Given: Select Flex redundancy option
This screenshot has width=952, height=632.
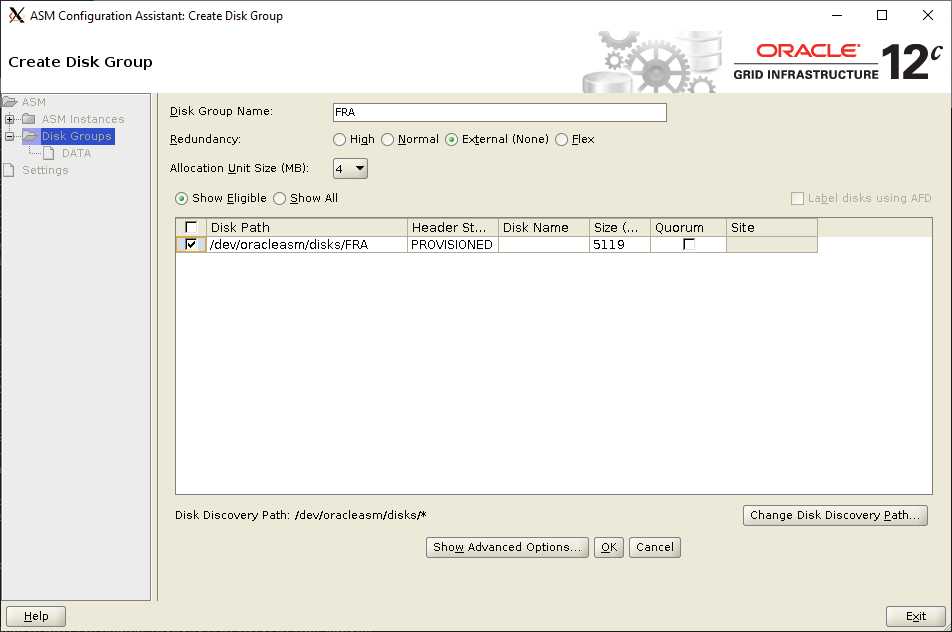Looking at the screenshot, I should click(x=562, y=140).
